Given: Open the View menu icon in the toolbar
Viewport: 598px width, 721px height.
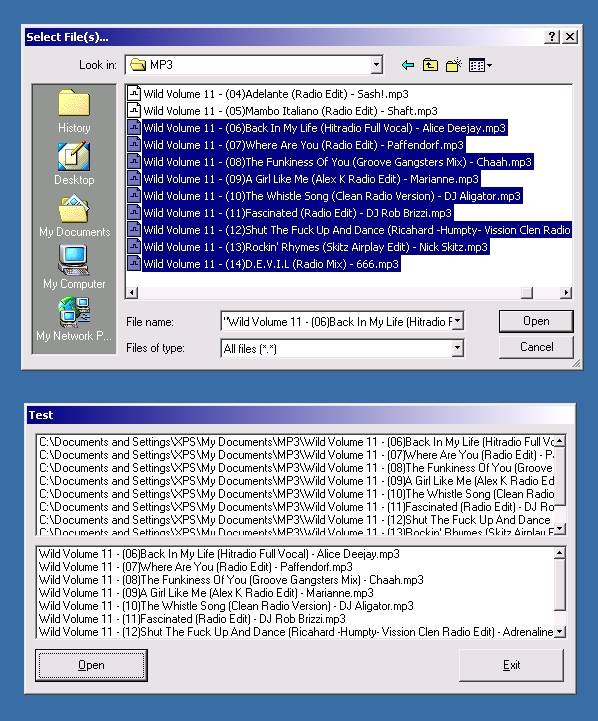Looking at the screenshot, I should click(480, 66).
